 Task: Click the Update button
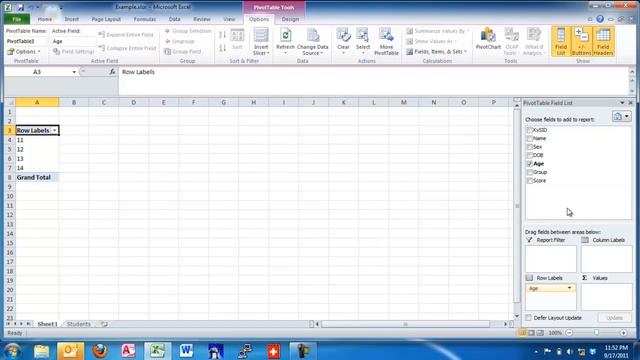tap(614, 318)
